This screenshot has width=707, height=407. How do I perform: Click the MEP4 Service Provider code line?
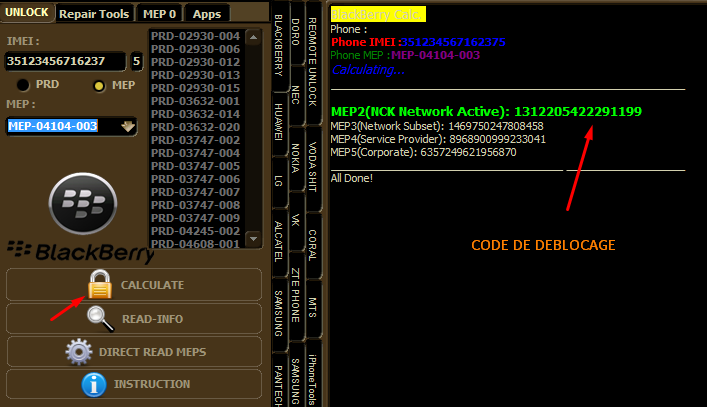pyautogui.click(x=438, y=139)
